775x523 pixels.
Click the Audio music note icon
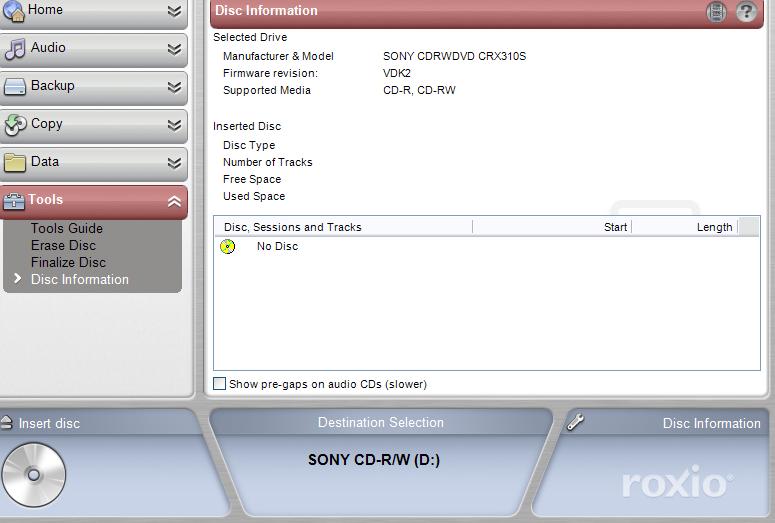(x=15, y=49)
